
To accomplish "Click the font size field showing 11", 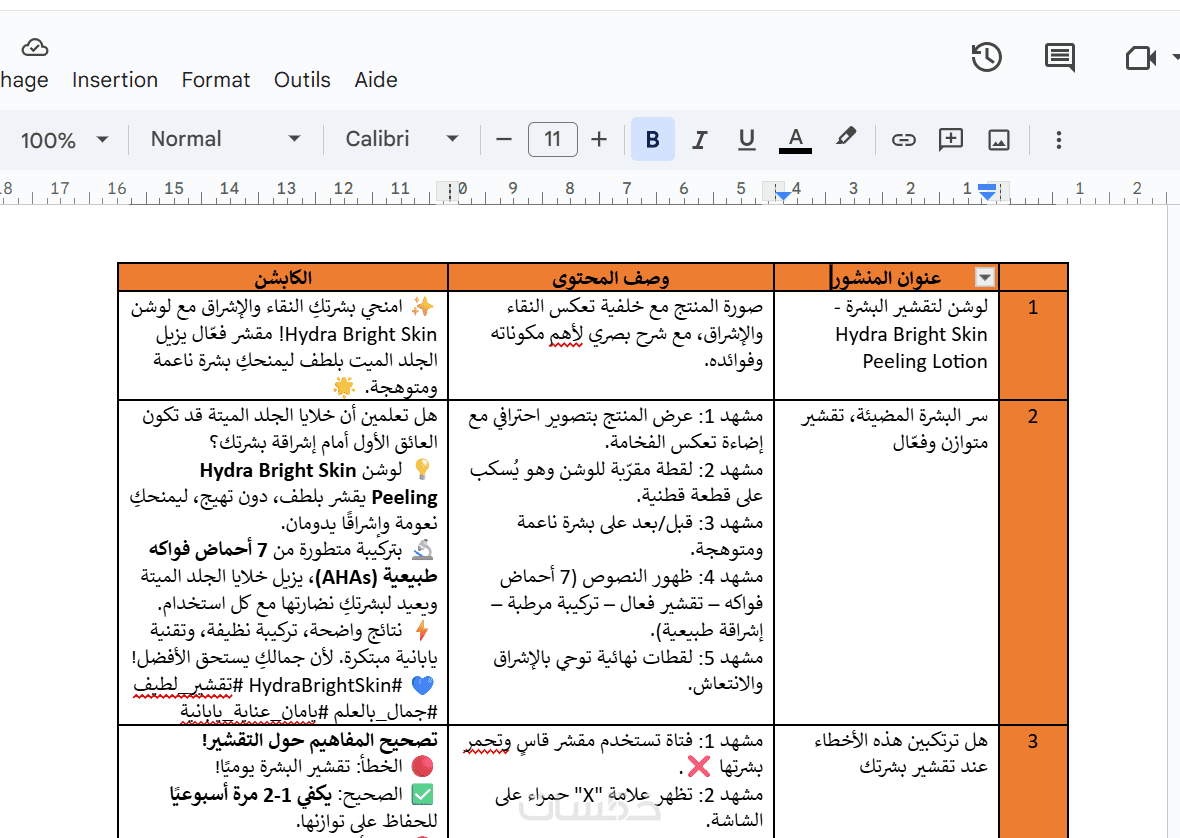I will pyautogui.click(x=553, y=140).
